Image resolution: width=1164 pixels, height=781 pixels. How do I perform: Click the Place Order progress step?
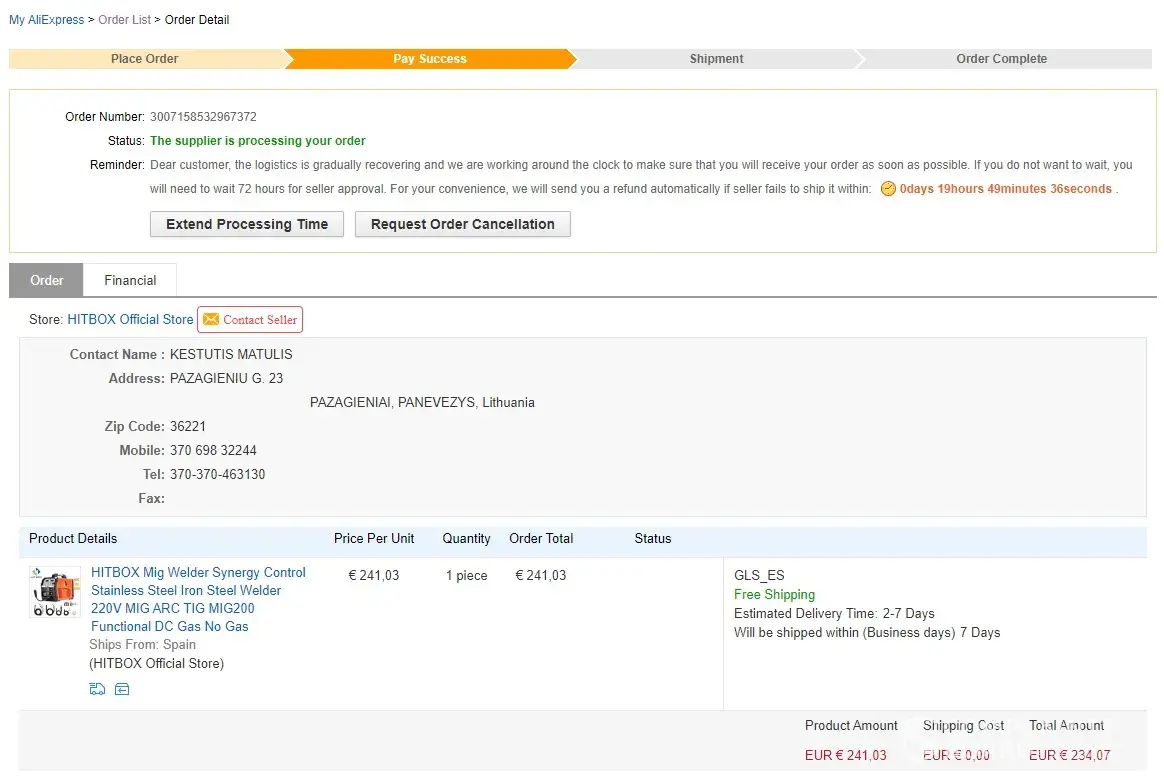point(145,59)
